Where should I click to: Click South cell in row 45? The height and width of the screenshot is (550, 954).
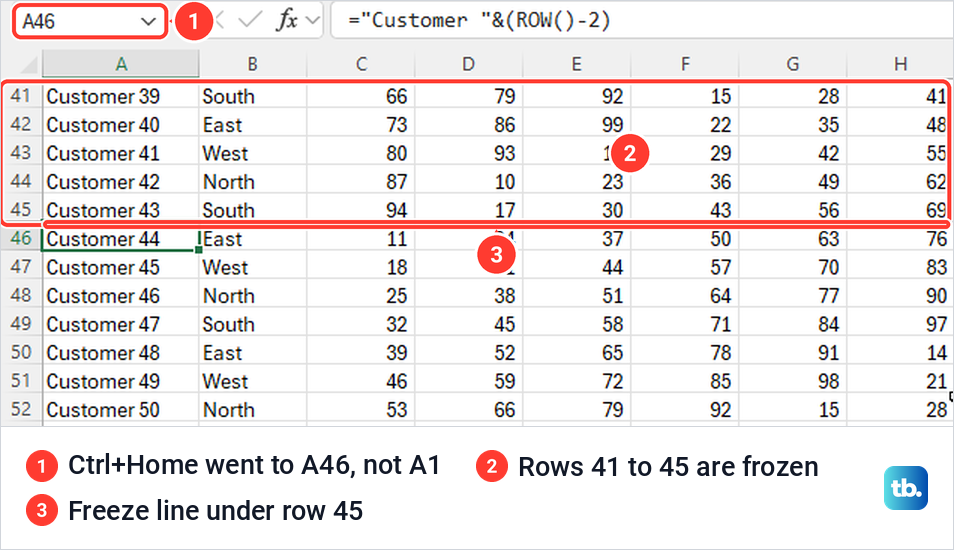[x=252, y=210]
